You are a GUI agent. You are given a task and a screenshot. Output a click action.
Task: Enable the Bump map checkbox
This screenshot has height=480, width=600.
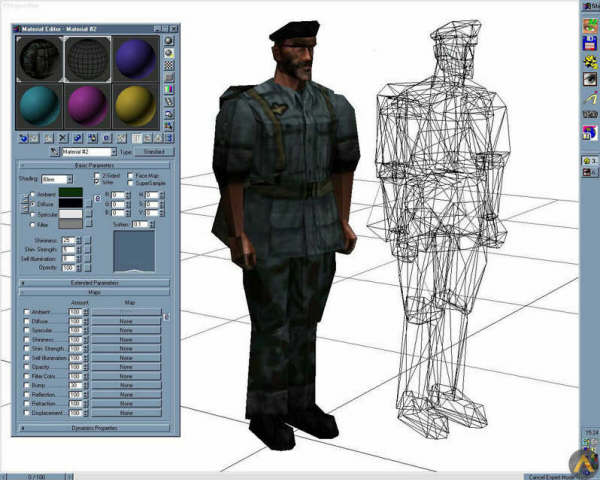click(x=26, y=384)
